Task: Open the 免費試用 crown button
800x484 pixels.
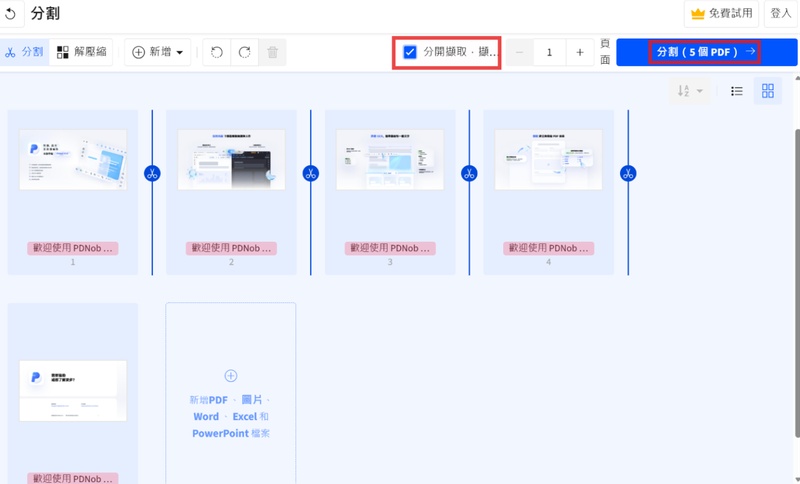Action: pyautogui.click(x=721, y=14)
